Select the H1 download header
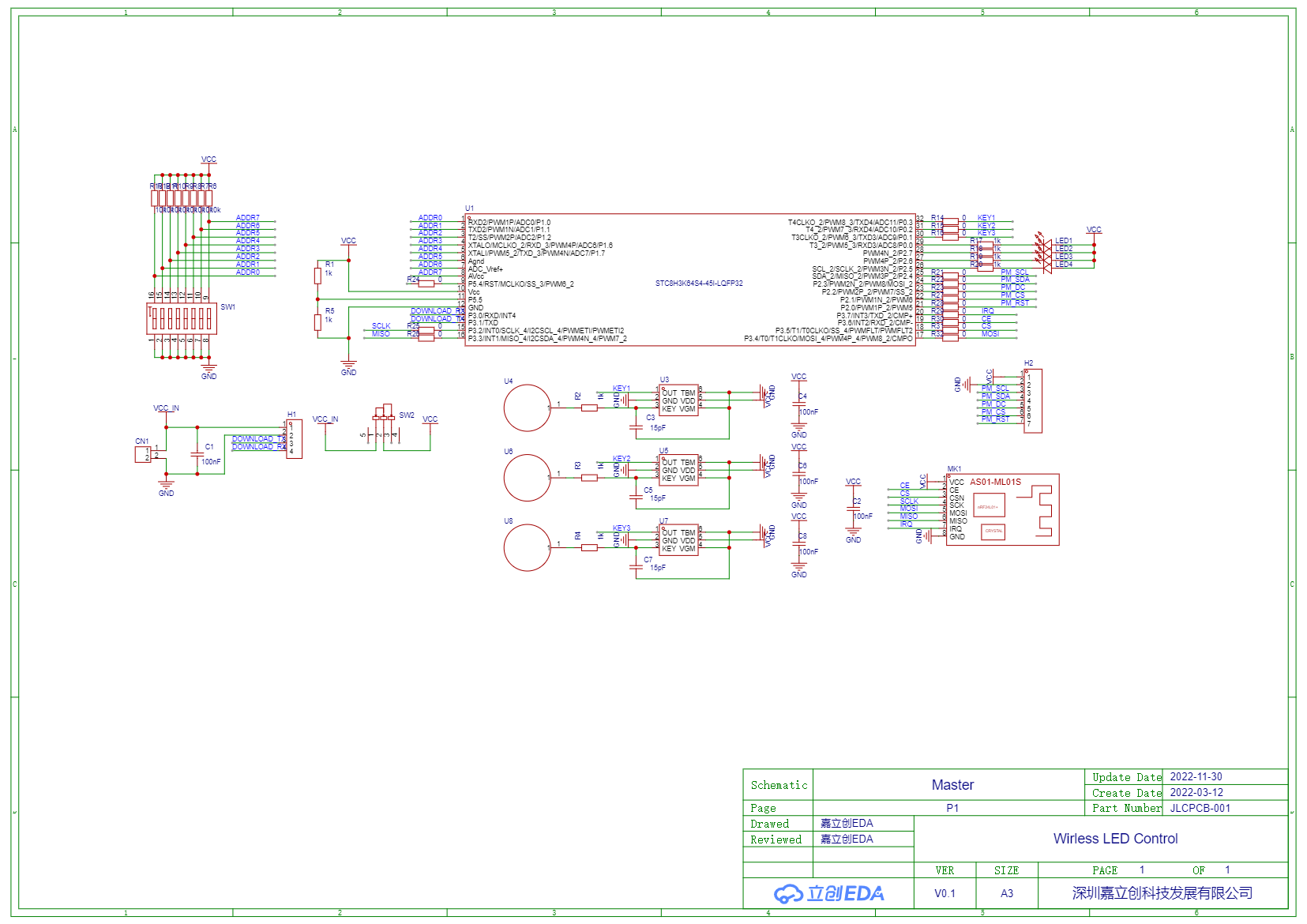Screen dimensions: 1307x924 (294, 438)
